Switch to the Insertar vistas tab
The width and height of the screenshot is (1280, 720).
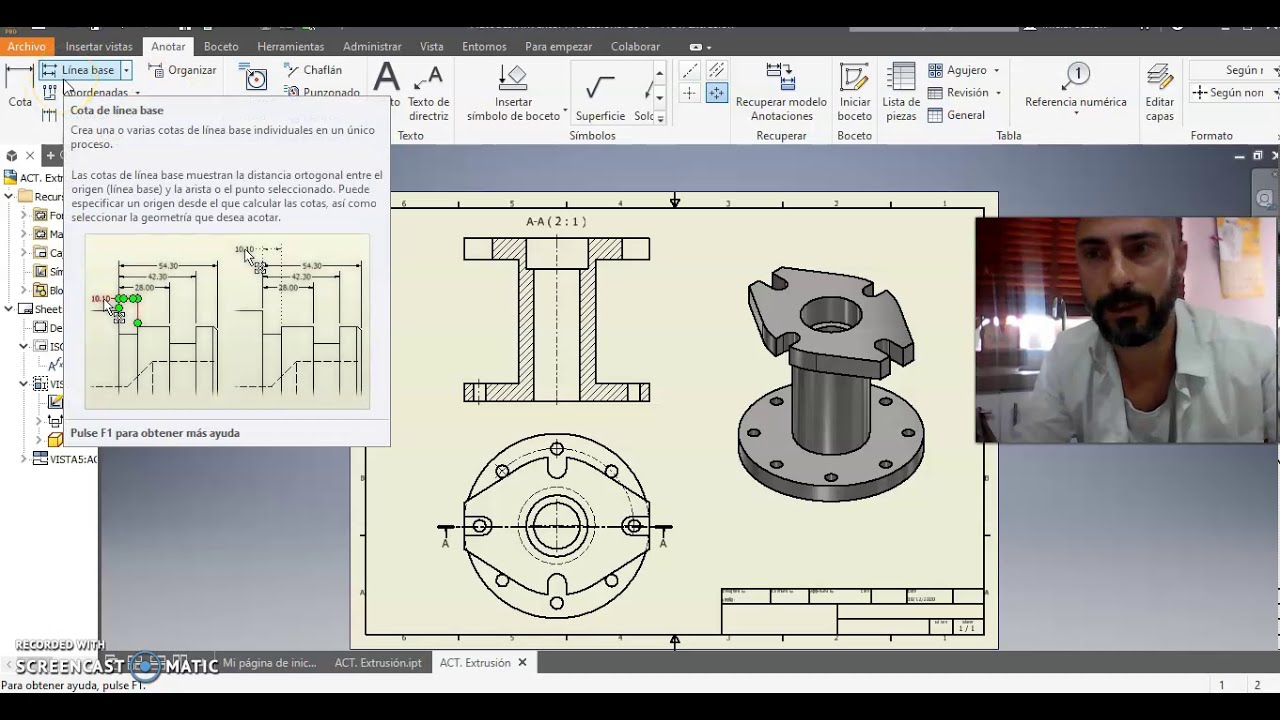tap(99, 46)
